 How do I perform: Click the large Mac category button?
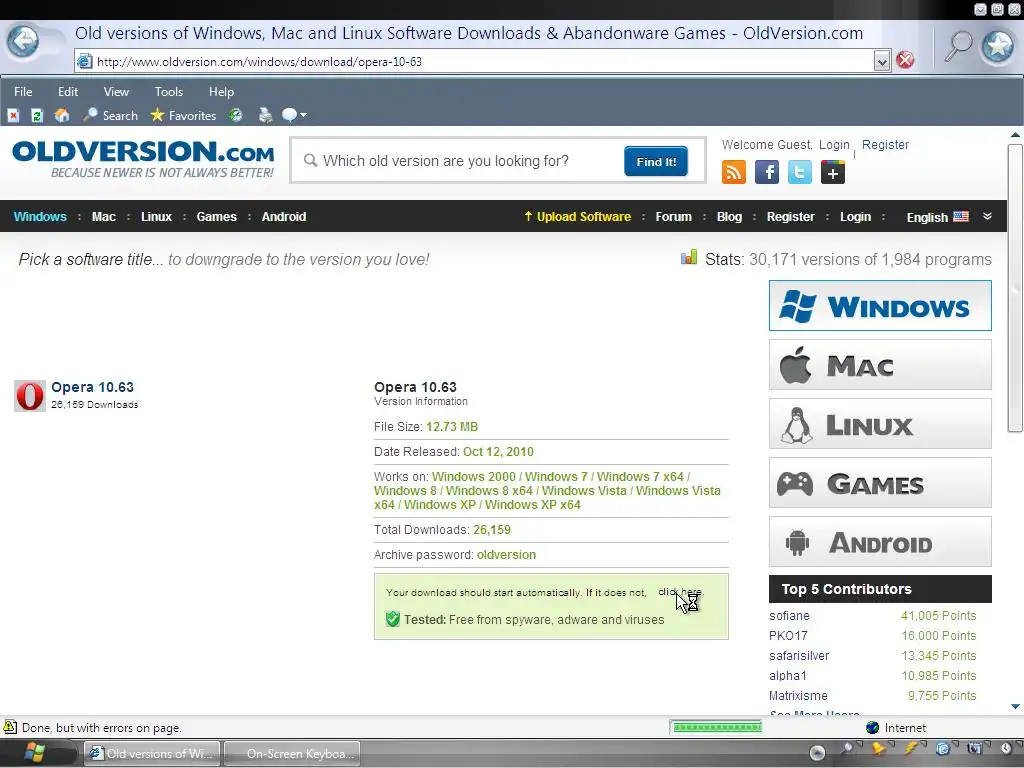(880, 364)
